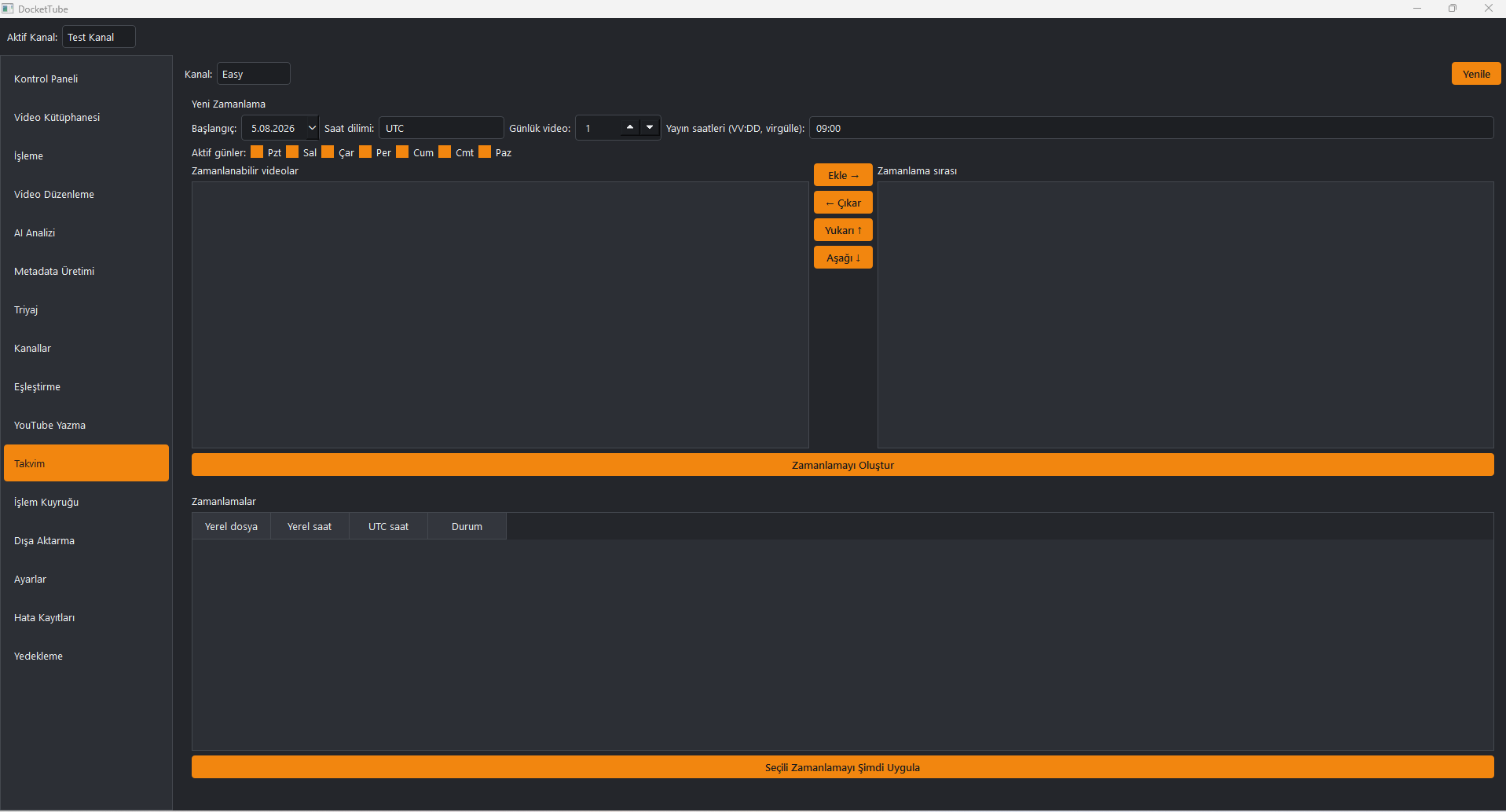Open Video Düzenleme page
The height and width of the screenshot is (812, 1506).
click(86, 194)
